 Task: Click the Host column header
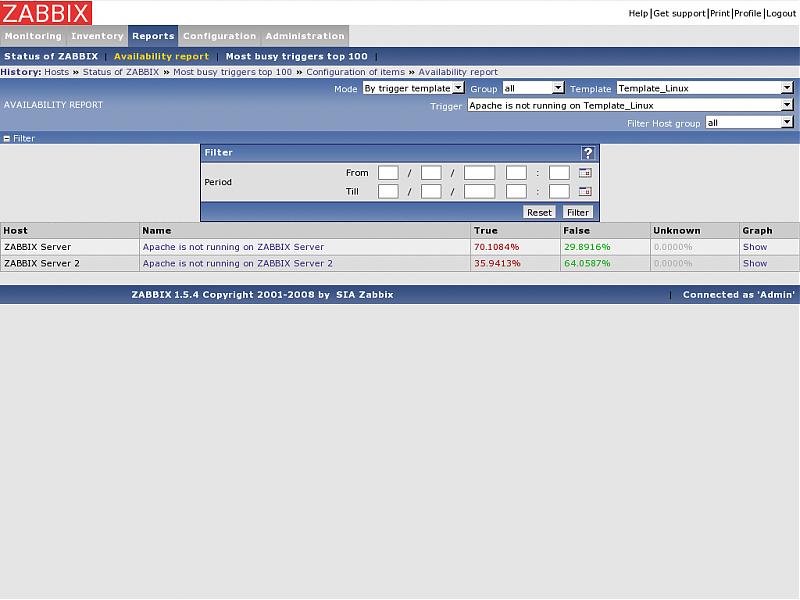point(70,231)
